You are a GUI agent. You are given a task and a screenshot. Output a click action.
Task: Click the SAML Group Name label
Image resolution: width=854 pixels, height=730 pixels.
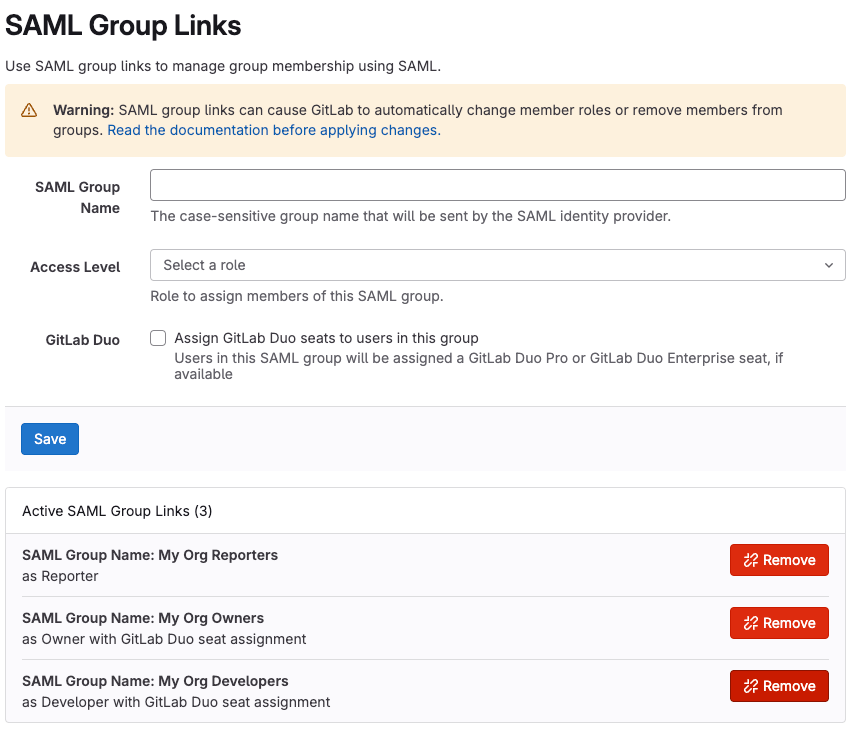tap(77, 197)
